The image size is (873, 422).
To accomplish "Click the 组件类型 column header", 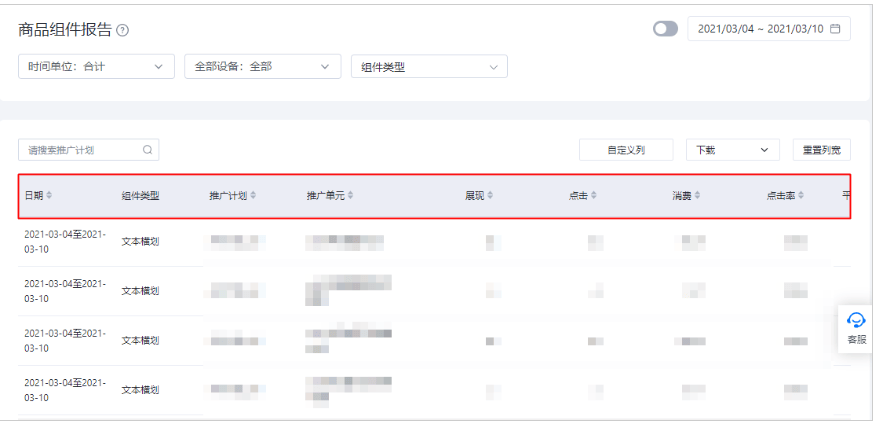I will 140,195.
